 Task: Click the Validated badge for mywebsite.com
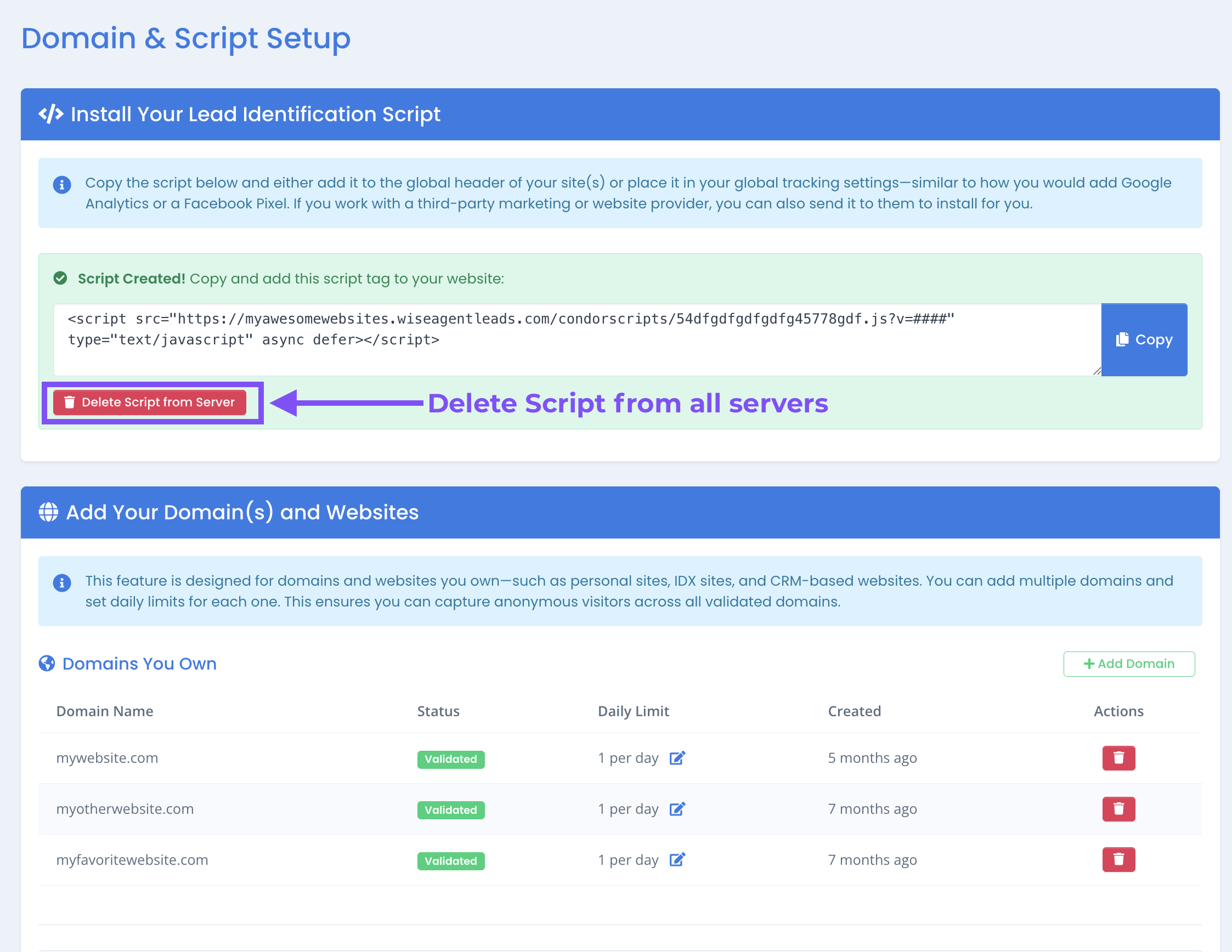[x=451, y=759]
